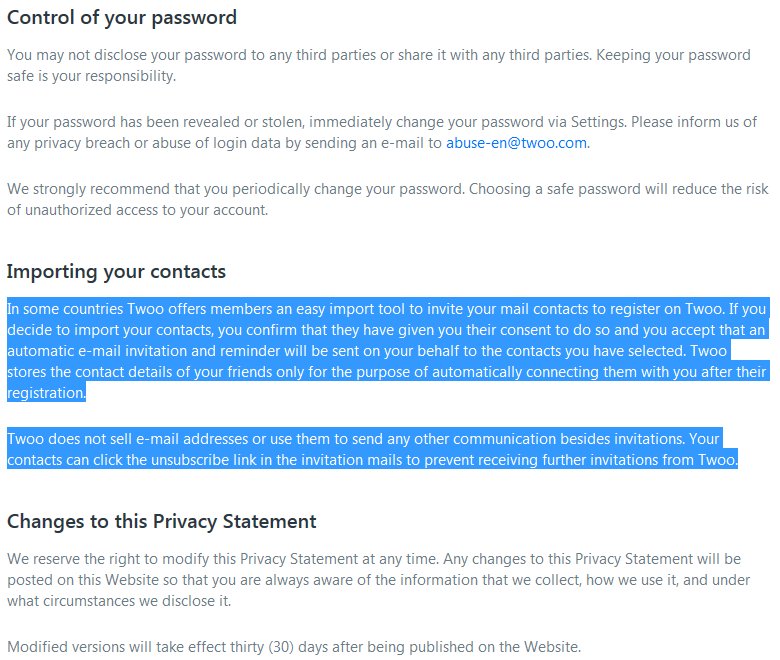Click the paragraph "We reserve the right to modify"

pos(379,580)
